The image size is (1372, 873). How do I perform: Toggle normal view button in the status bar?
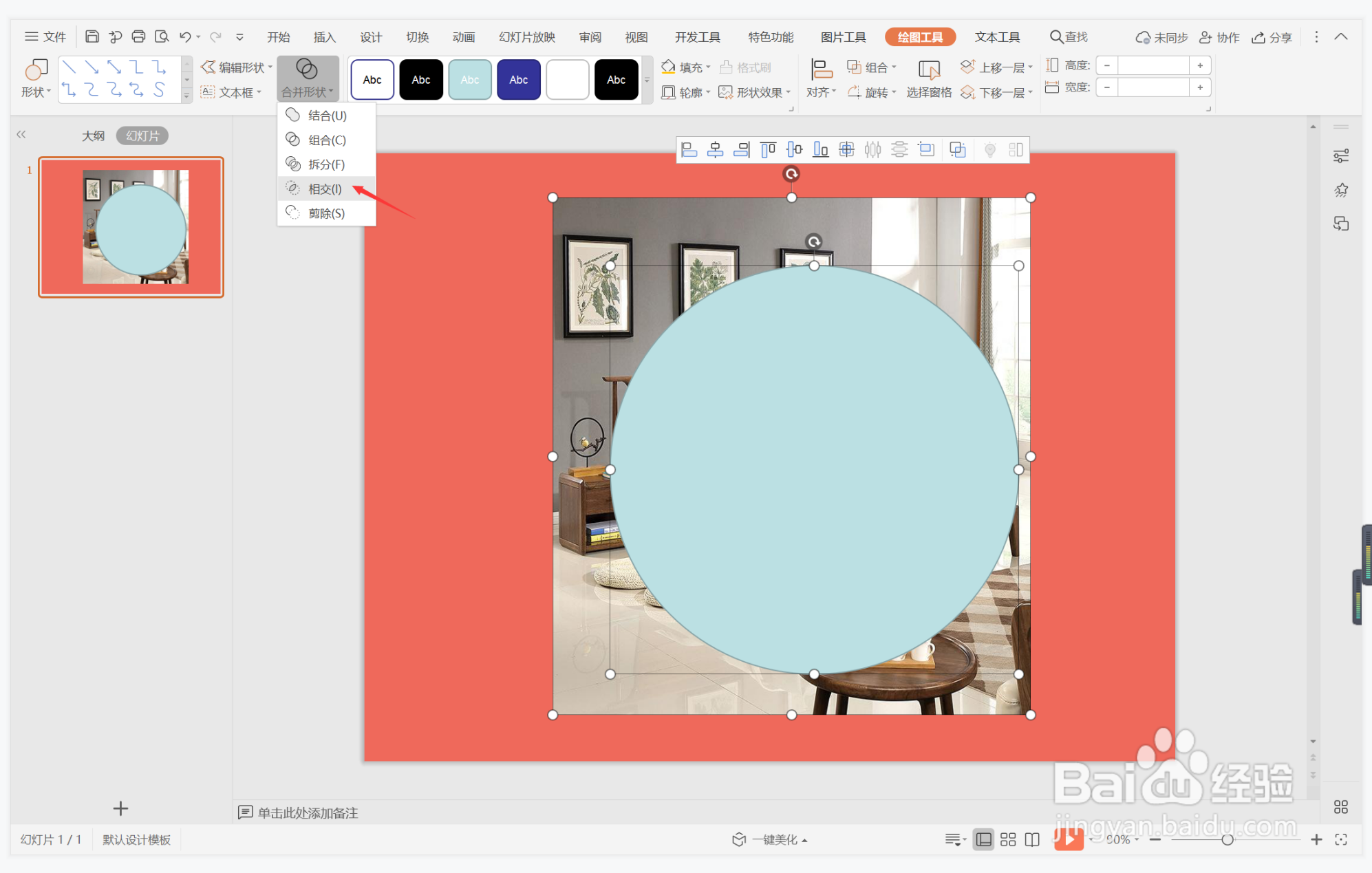(983, 839)
